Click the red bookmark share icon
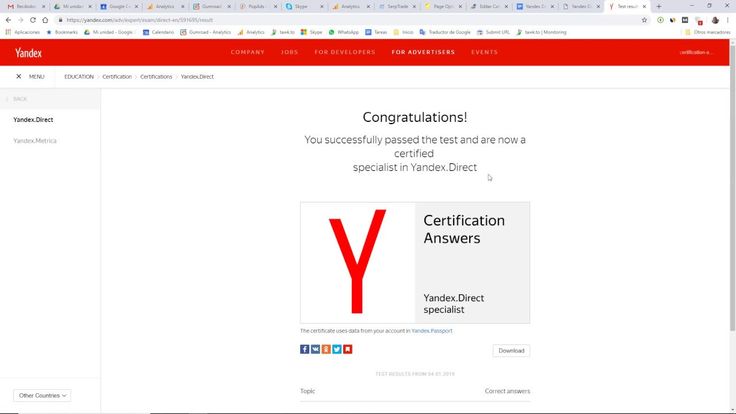Screen dimensions: 736x414 click(347, 349)
